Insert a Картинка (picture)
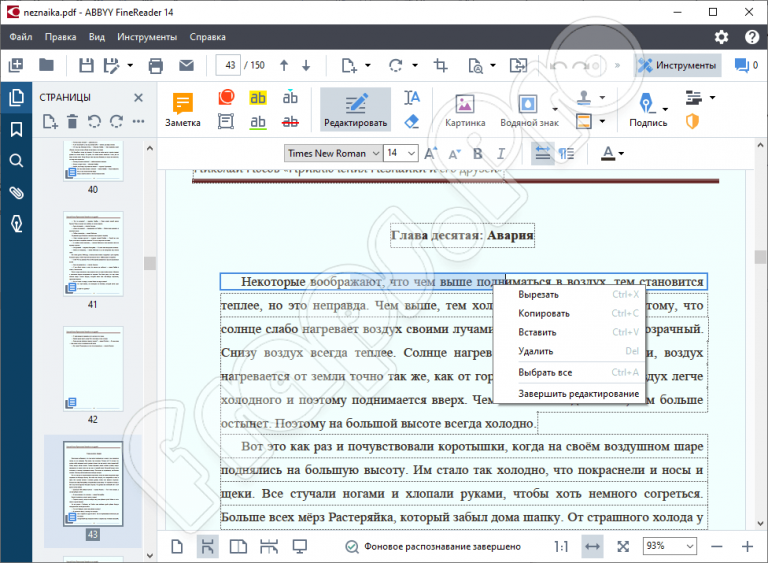The height and width of the screenshot is (563, 768). click(x=465, y=110)
